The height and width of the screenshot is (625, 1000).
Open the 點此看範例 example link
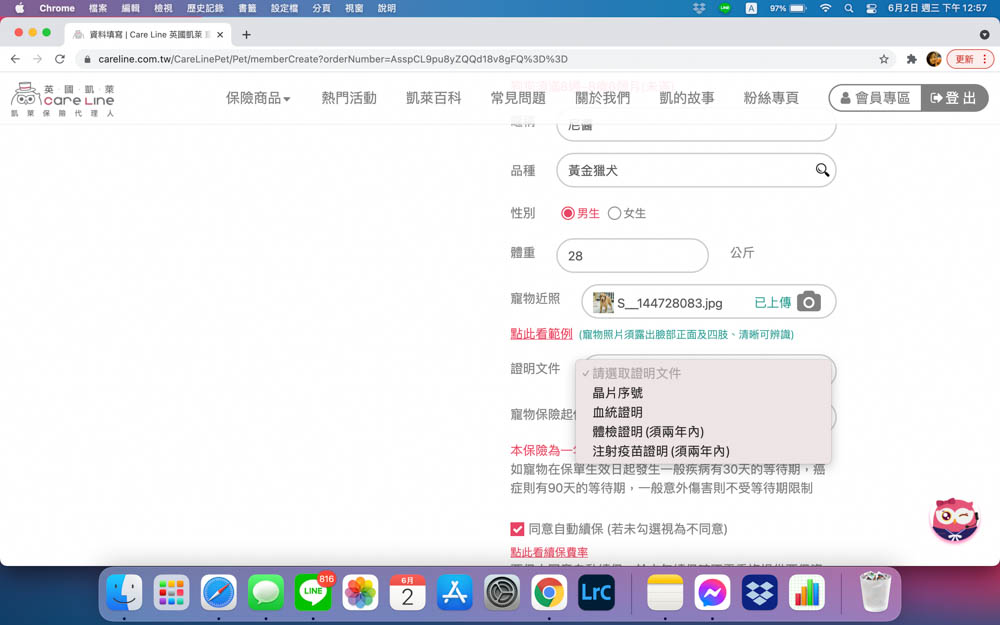(541, 332)
